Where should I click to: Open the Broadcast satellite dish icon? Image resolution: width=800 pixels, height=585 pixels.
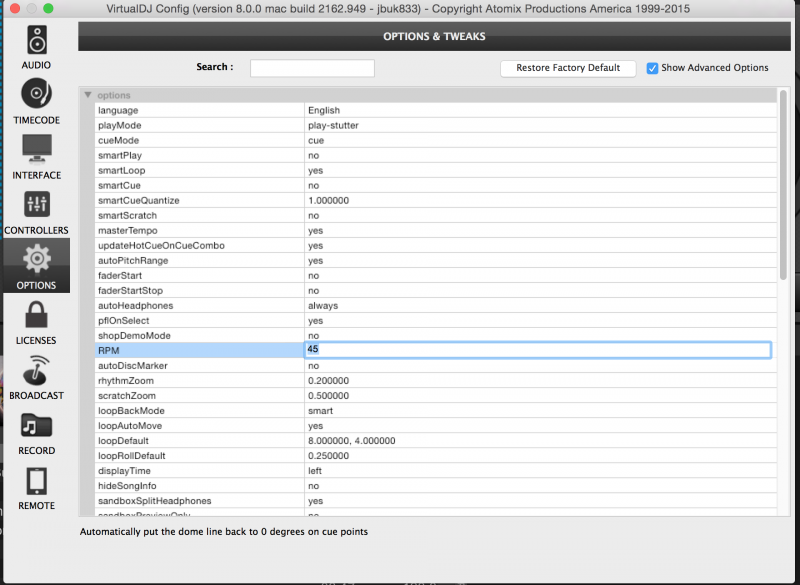pyautogui.click(x=37, y=370)
